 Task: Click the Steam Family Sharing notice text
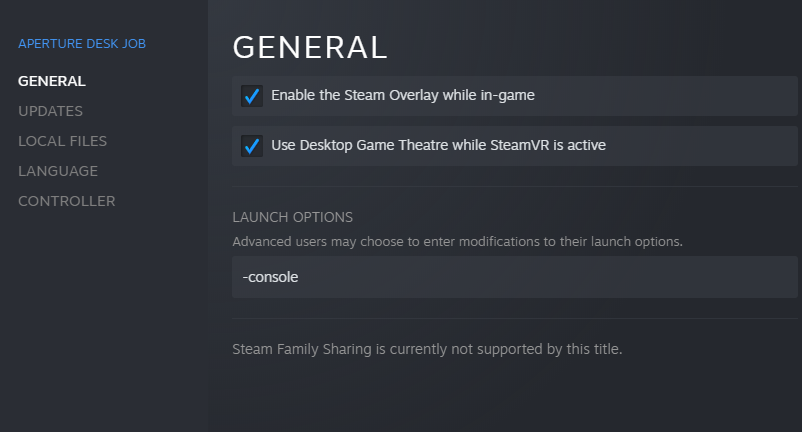click(x=427, y=350)
